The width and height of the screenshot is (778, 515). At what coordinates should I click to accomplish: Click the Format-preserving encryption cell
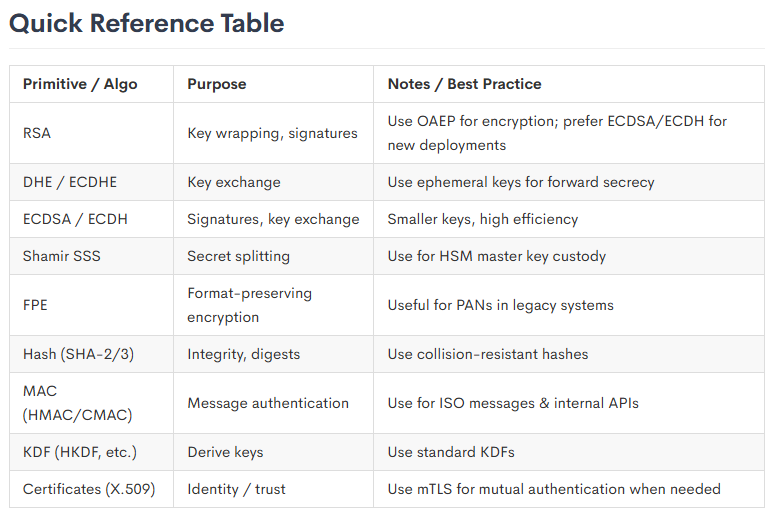250,305
